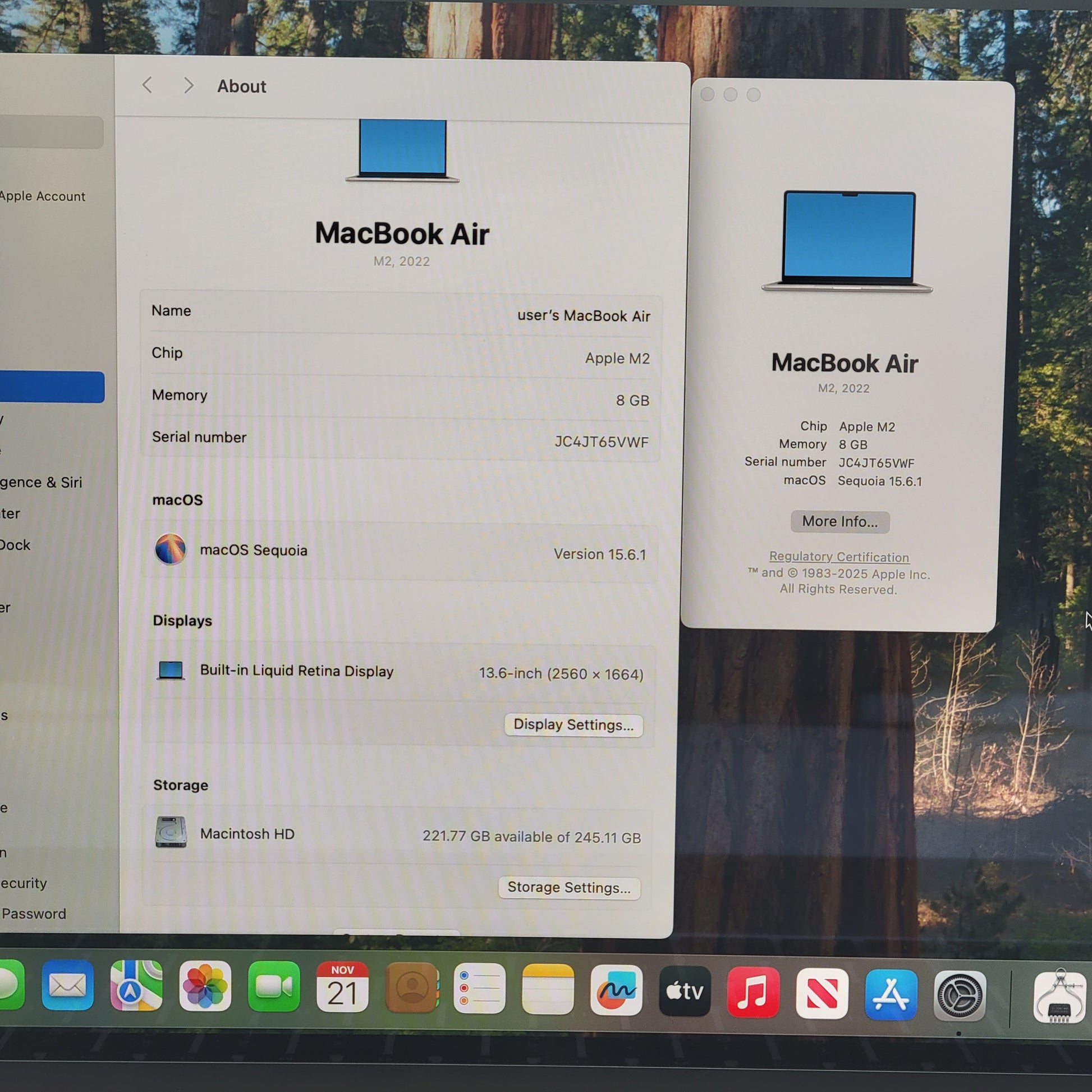Viewport: 1092px width, 1092px height.
Task: Launch Music app from dock
Action: coord(754,993)
